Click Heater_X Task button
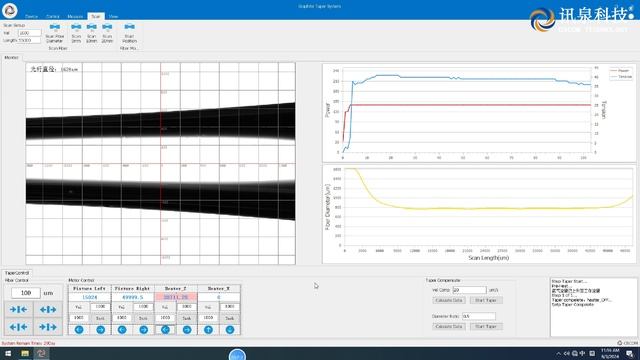This screenshot has height=360, width=640. tap(229, 318)
